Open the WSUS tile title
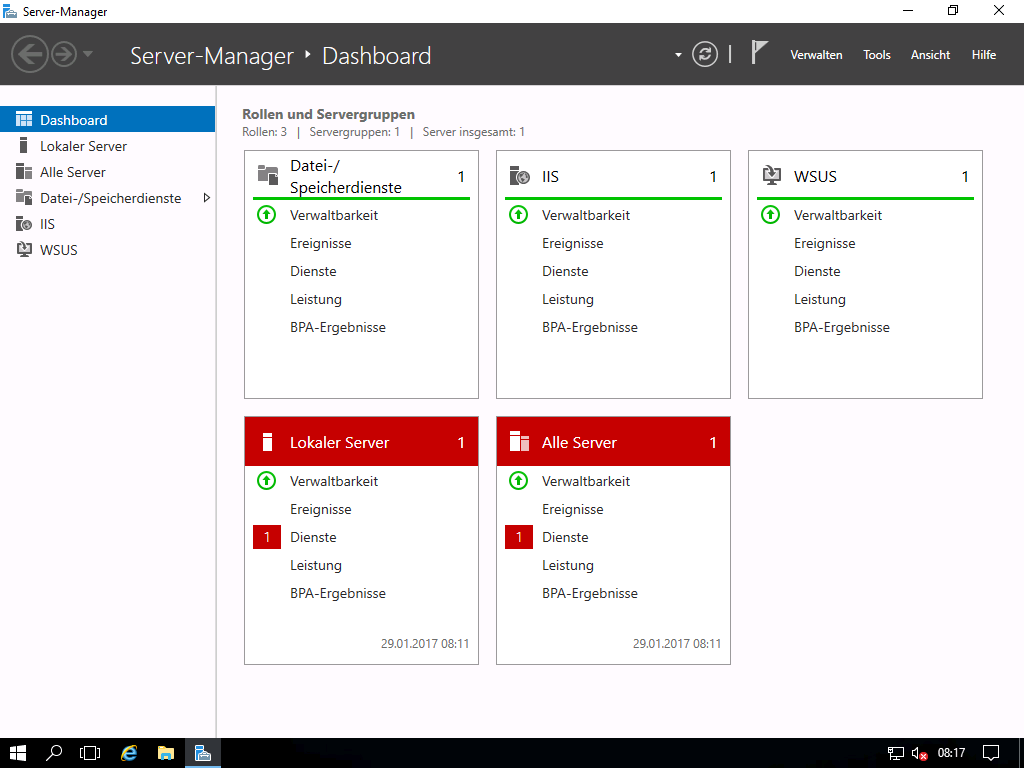 pyautogui.click(x=815, y=176)
